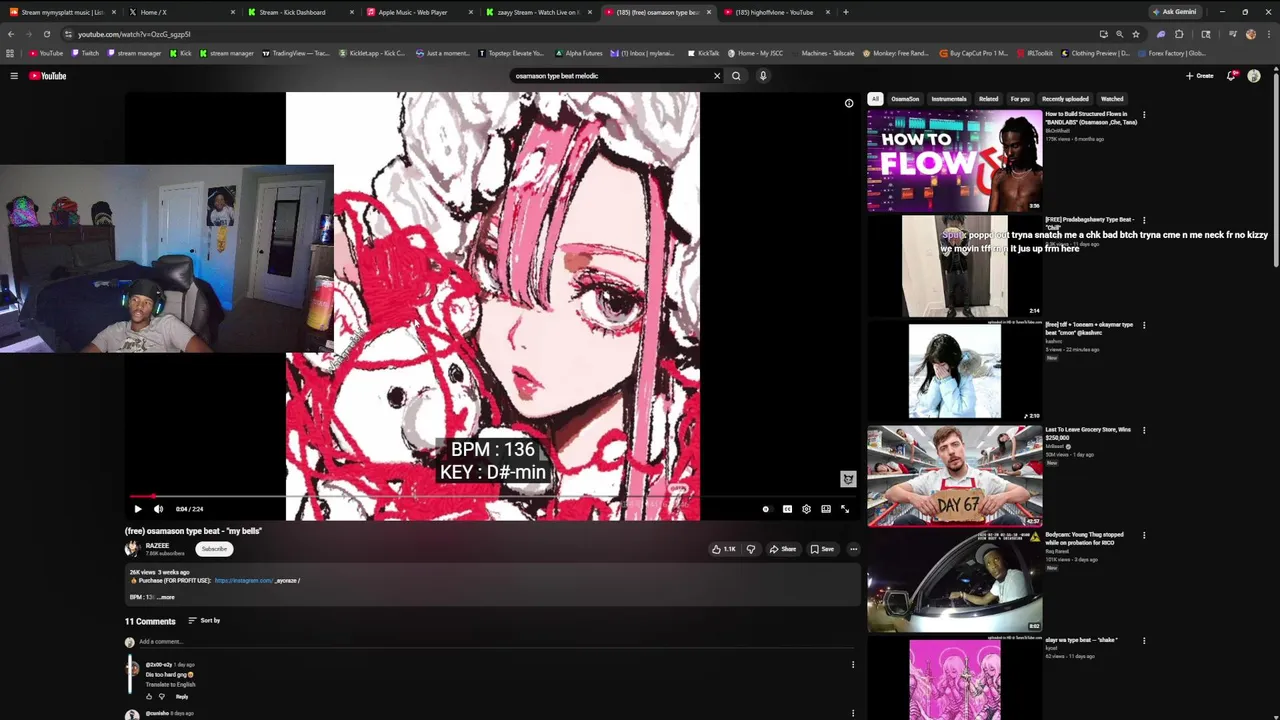Viewport: 1280px width, 720px height.
Task: Play the video
Action: [138, 509]
